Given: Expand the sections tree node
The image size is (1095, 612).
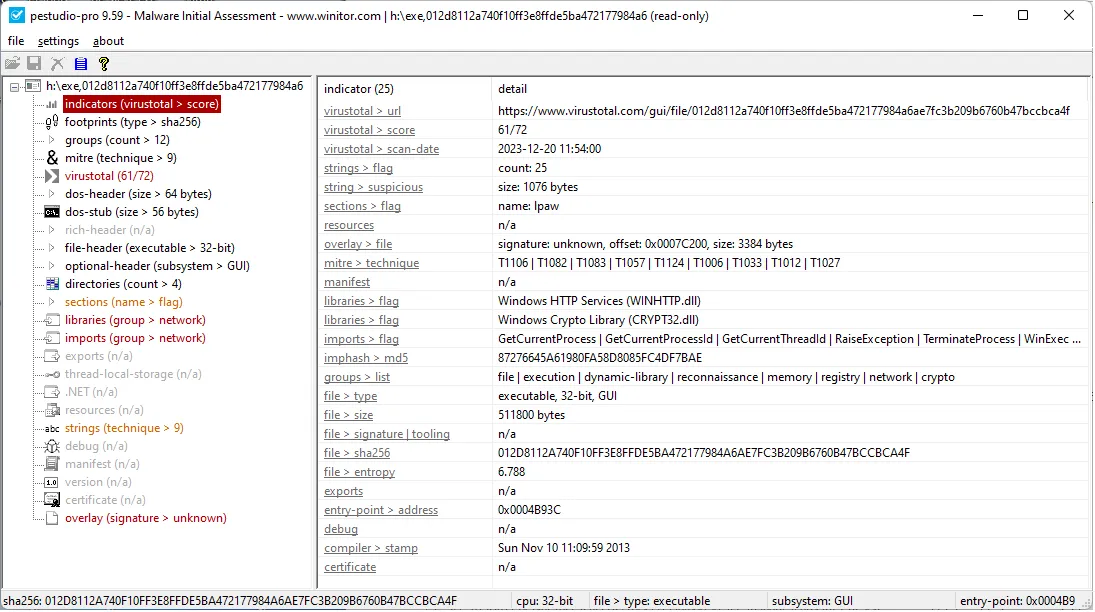Looking at the screenshot, I should (x=51, y=302).
